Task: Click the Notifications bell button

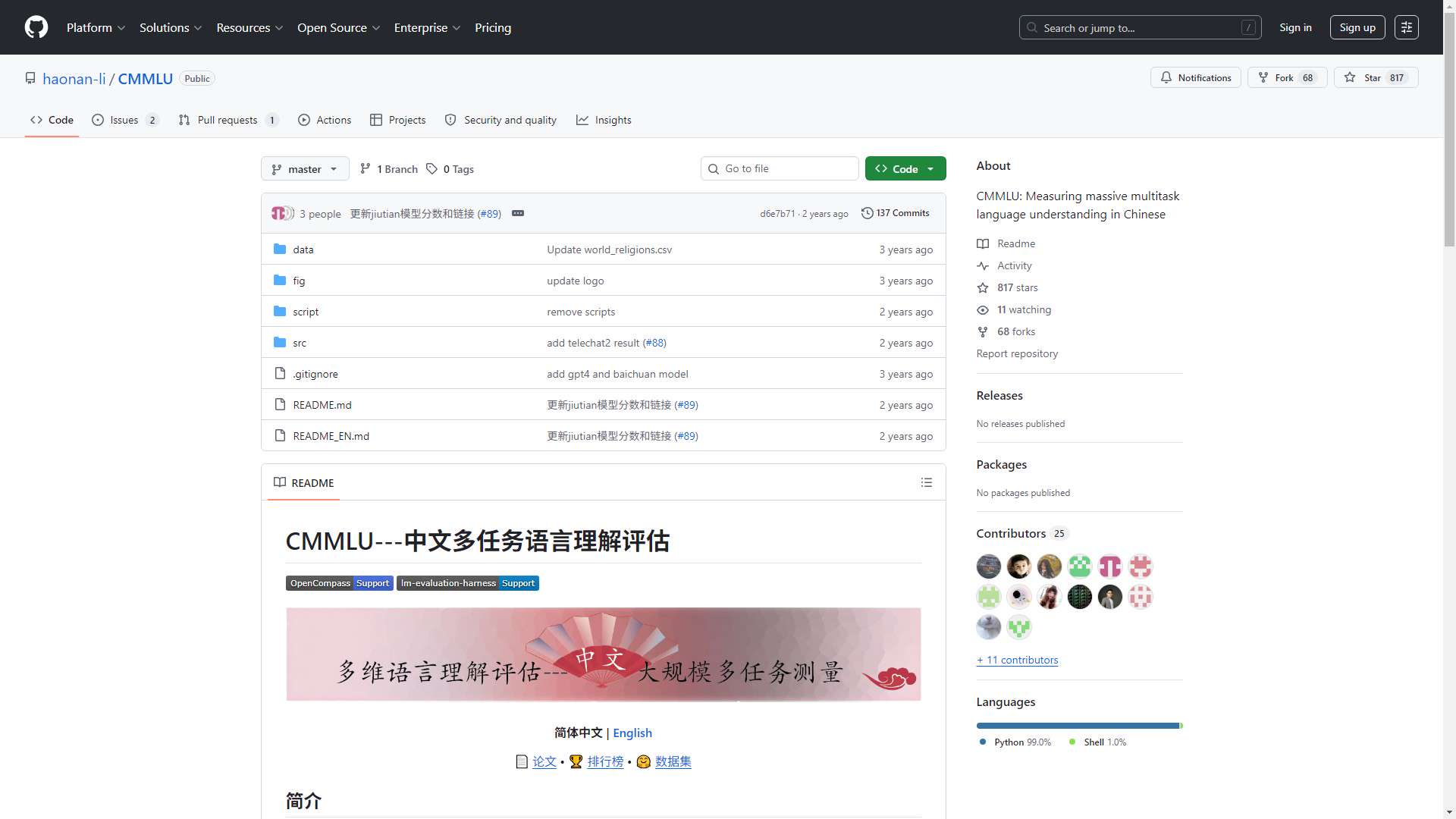Action: [x=1195, y=78]
